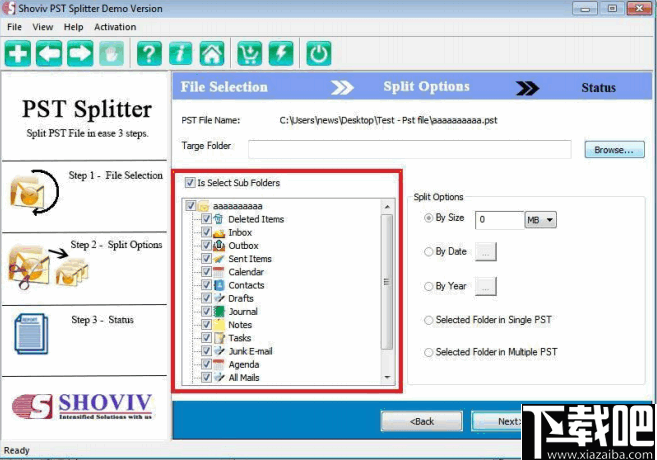Click the Agenda folder icon
Screen dimensions: 657x460
[219, 364]
